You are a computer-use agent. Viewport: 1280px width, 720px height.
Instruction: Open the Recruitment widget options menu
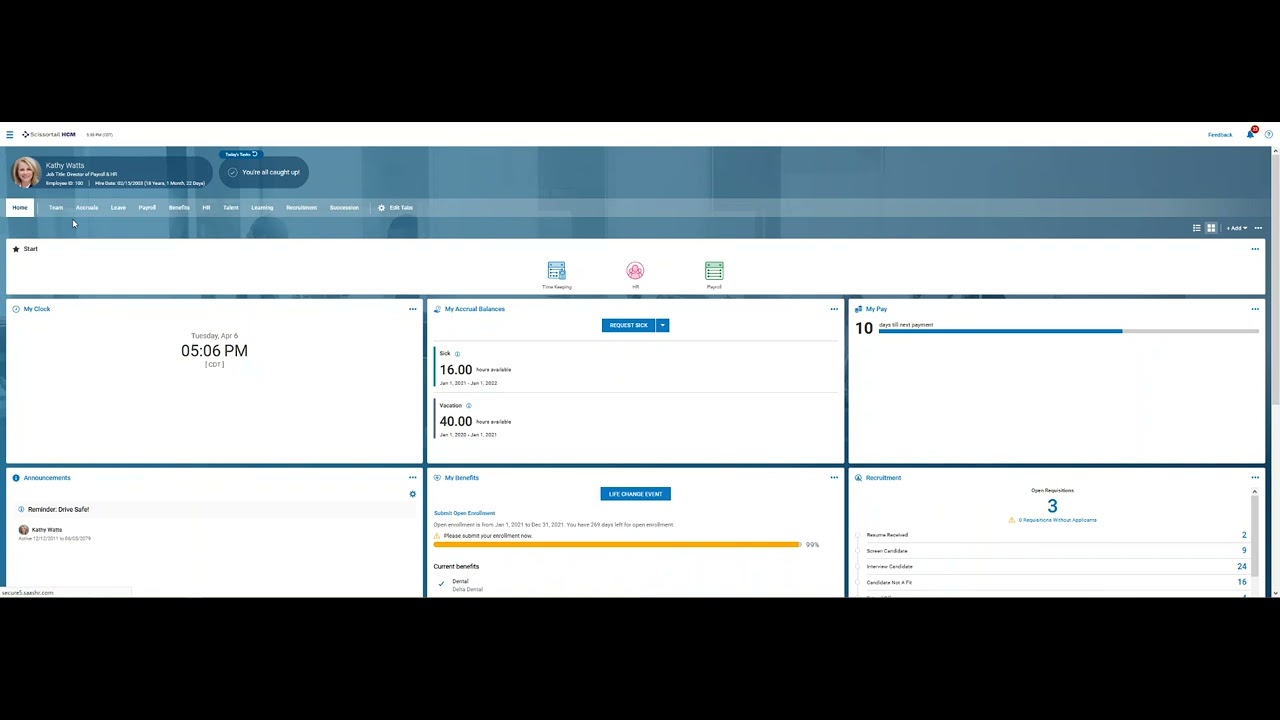pyautogui.click(x=1255, y=478)
